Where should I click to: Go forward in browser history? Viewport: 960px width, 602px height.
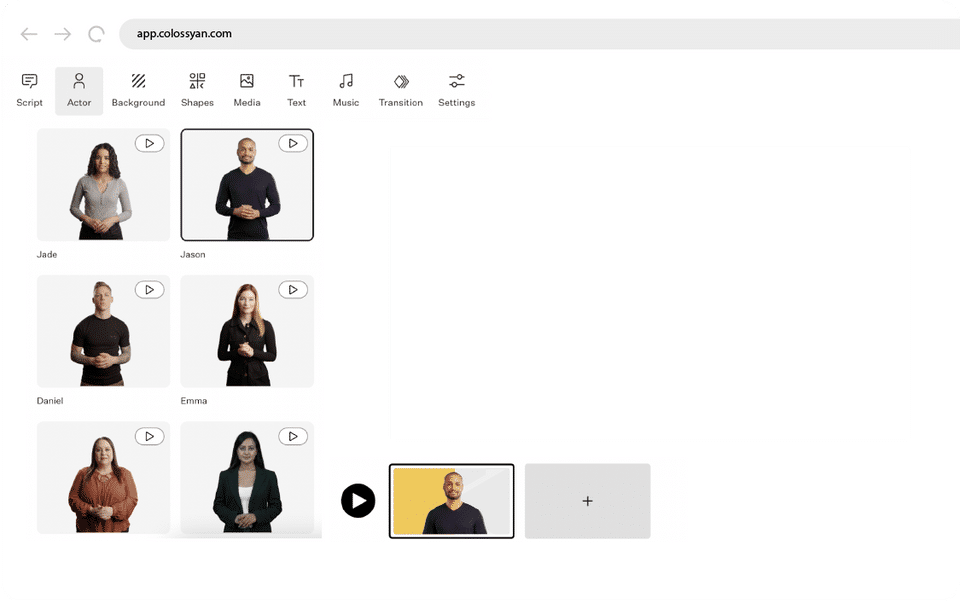pos(62,34)
